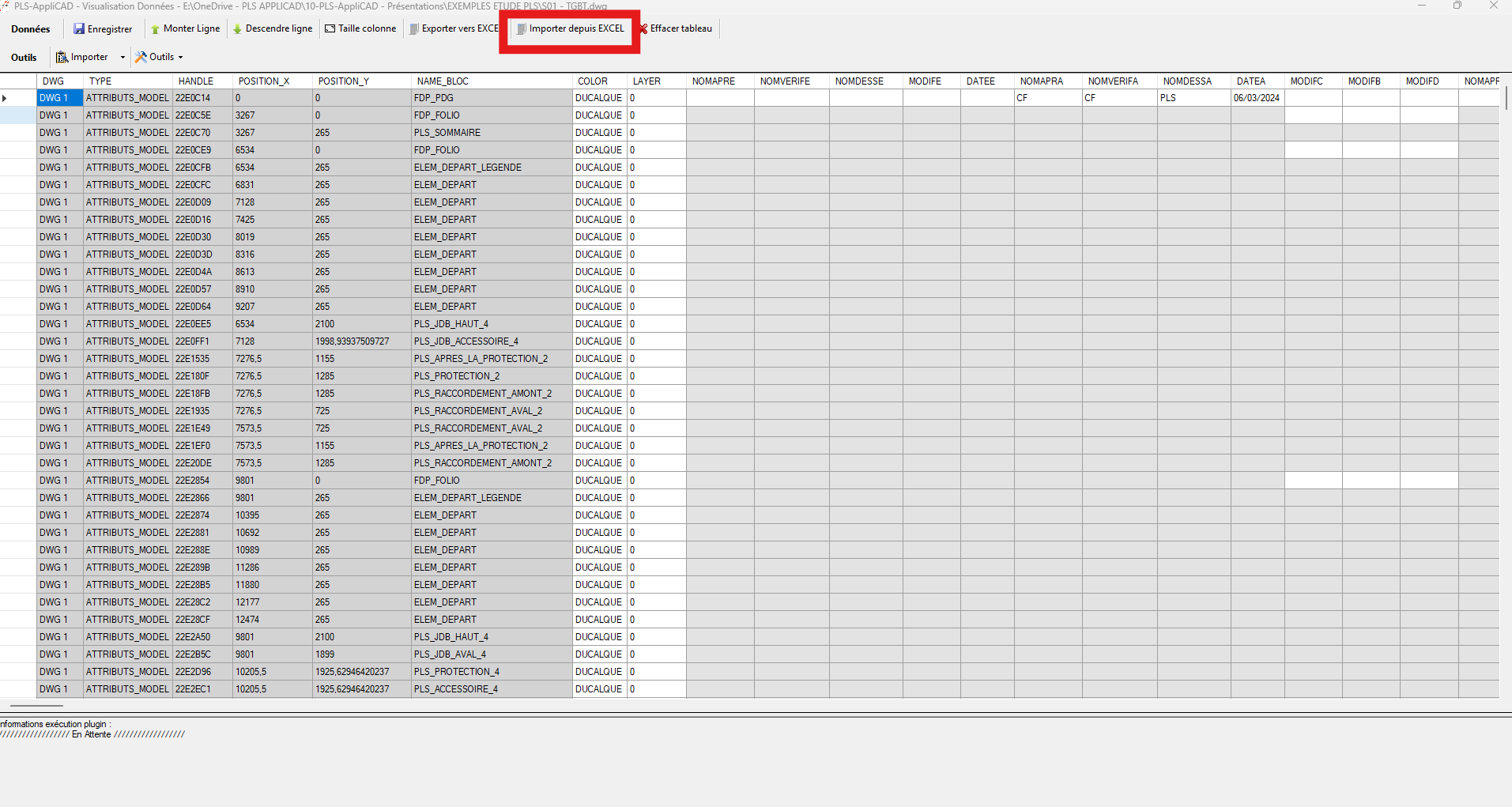Switch to the Outils menu section

24,57
